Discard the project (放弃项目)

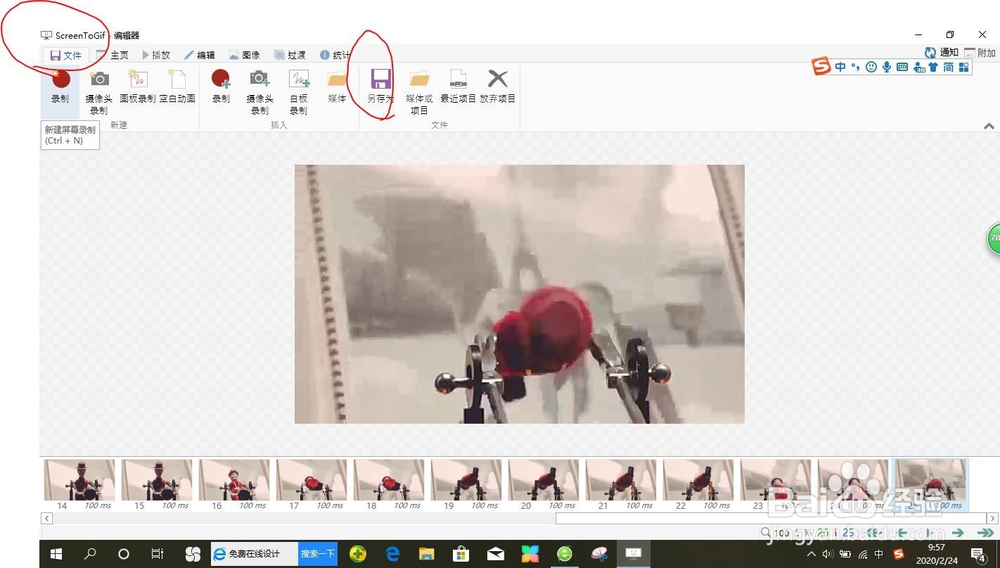point(497,87)
